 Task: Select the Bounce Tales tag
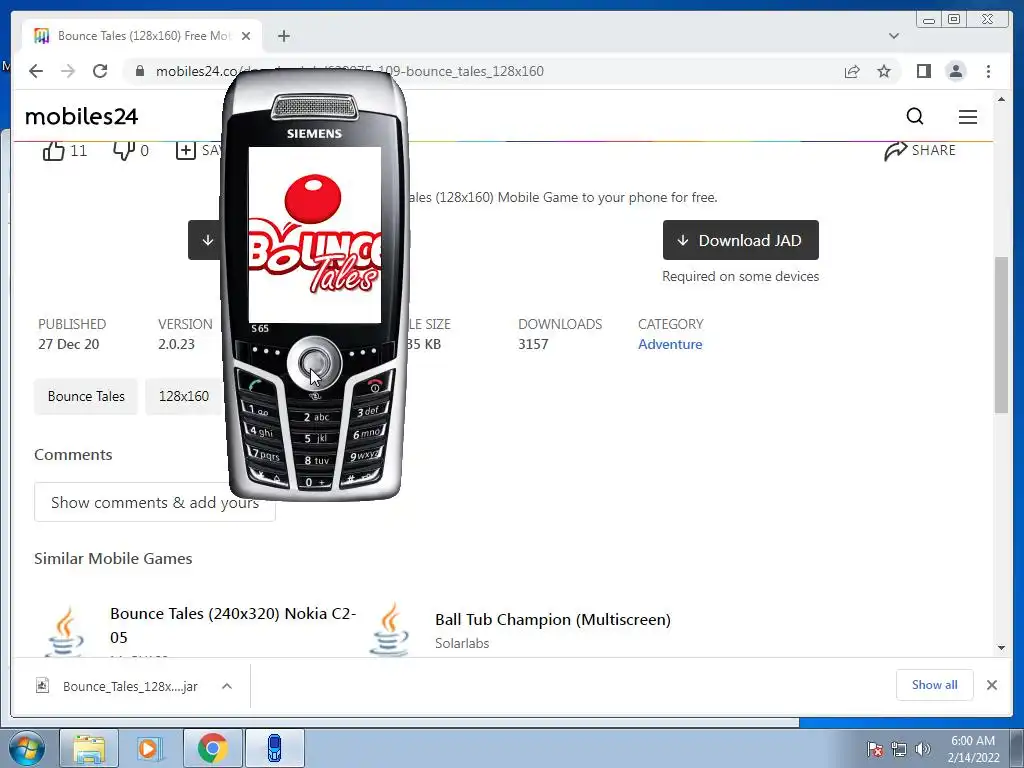[x=86, y=396]
